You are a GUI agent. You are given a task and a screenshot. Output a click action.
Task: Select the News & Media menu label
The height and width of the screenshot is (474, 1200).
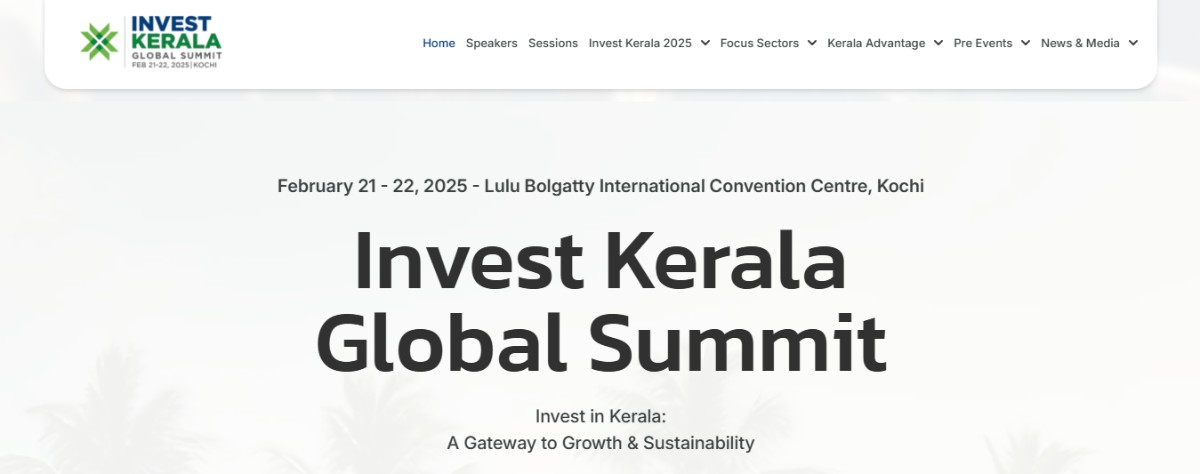tap(1080, 43)
